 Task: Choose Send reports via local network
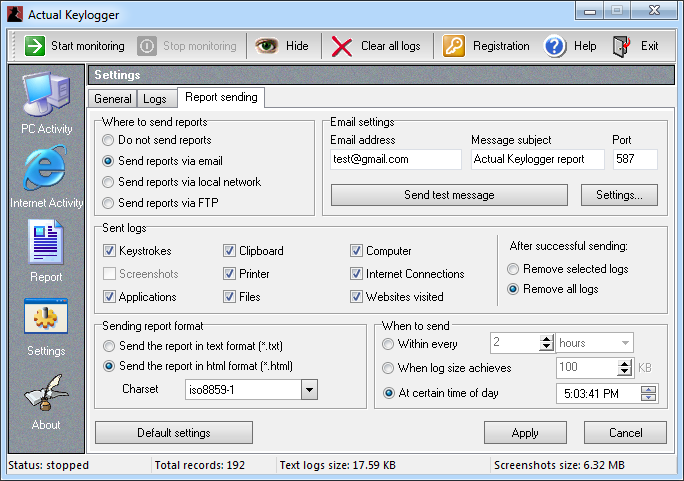pos(108,182)
